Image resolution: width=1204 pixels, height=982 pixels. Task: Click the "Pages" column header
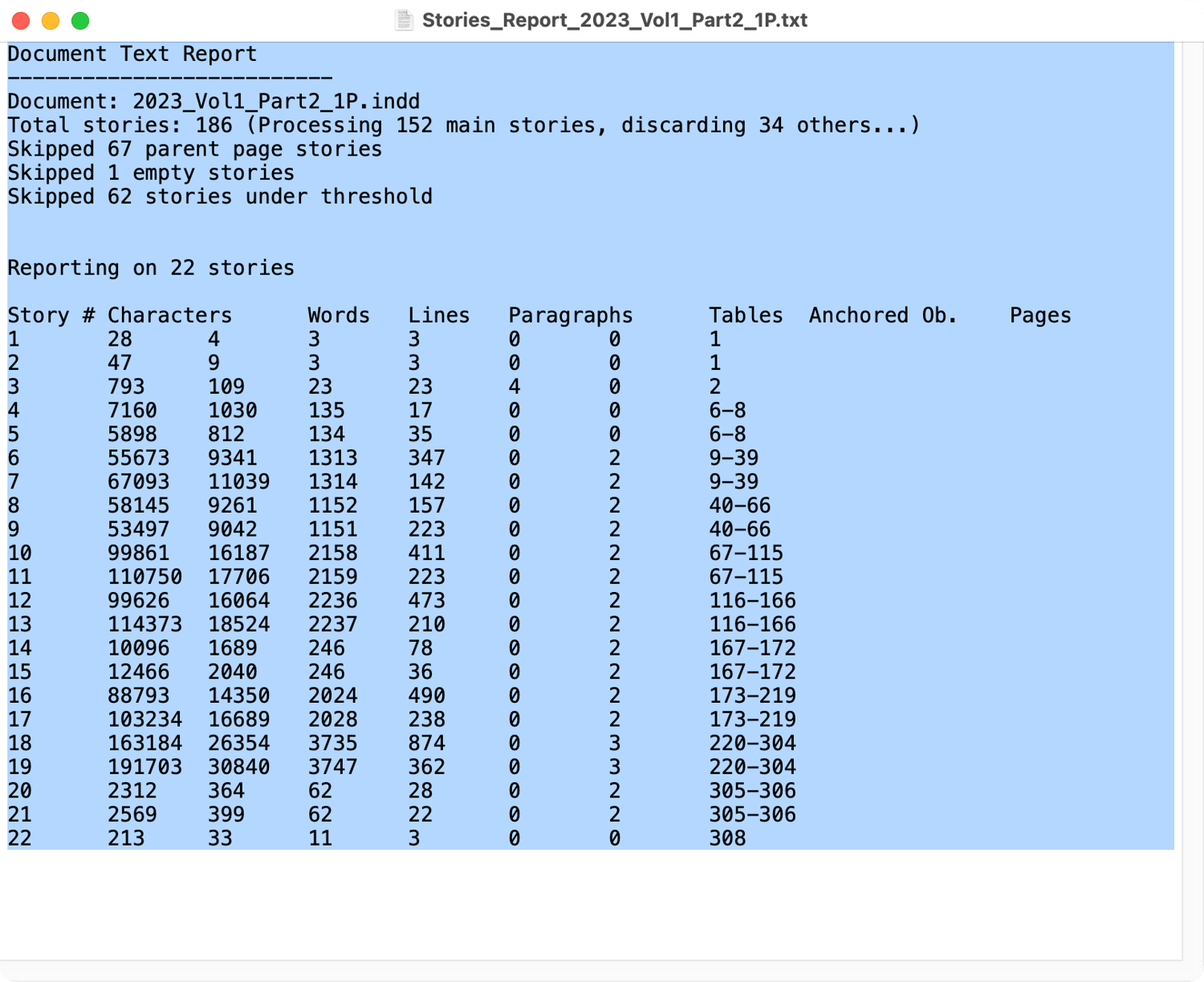pyautogui.click(x=1040, y=315)
